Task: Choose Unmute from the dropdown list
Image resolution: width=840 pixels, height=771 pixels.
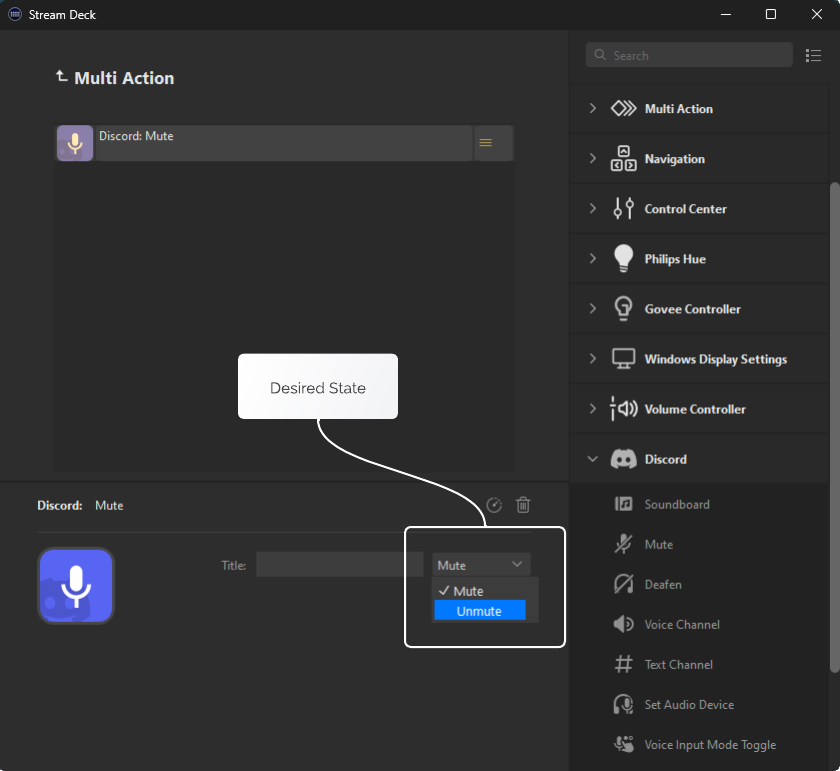Action: click(x=479, y=611)
